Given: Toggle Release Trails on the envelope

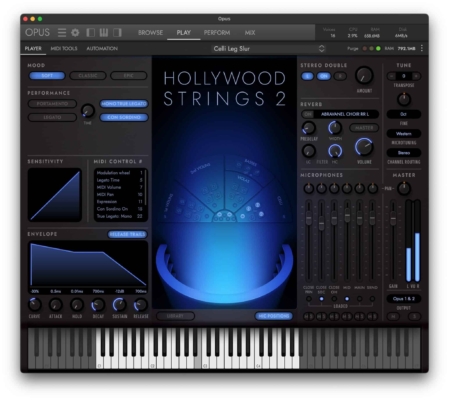Looking at the screenshot, I should [127, 234].
